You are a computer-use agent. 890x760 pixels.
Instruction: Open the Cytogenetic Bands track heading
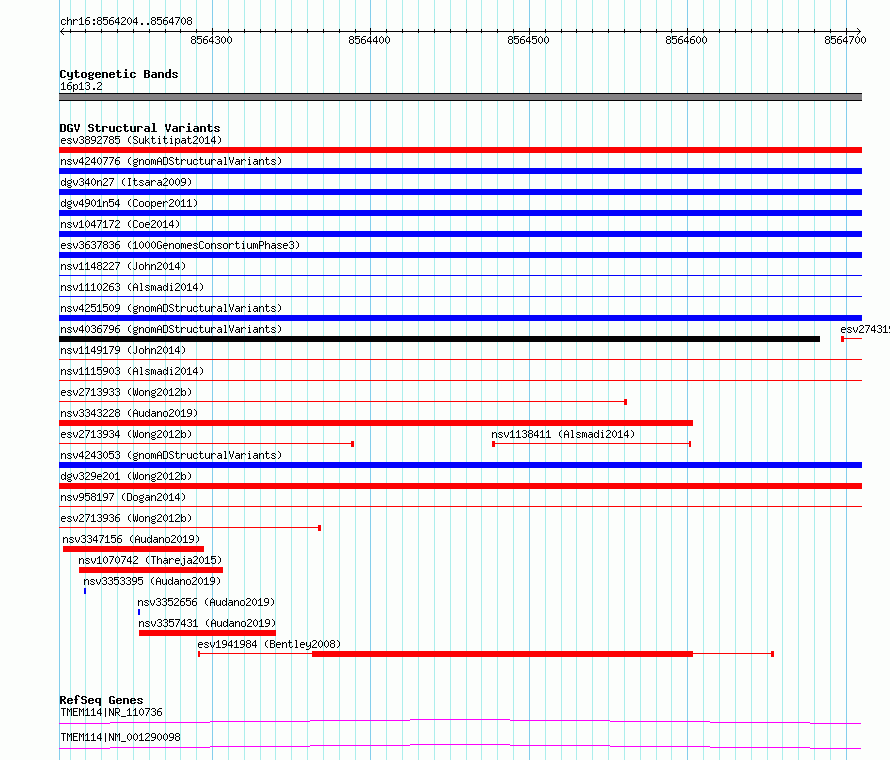point(119,74)
